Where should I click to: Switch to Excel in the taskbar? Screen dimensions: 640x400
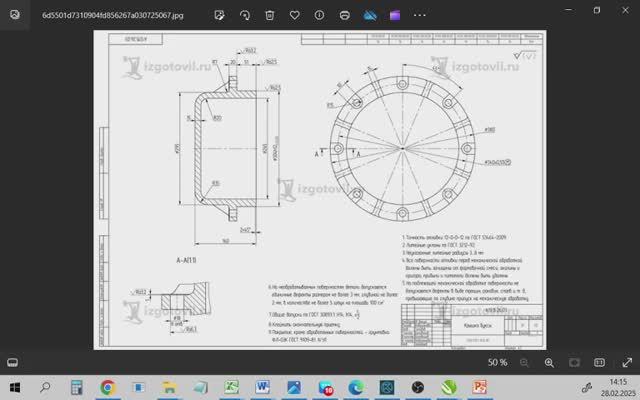coord(232,387)
